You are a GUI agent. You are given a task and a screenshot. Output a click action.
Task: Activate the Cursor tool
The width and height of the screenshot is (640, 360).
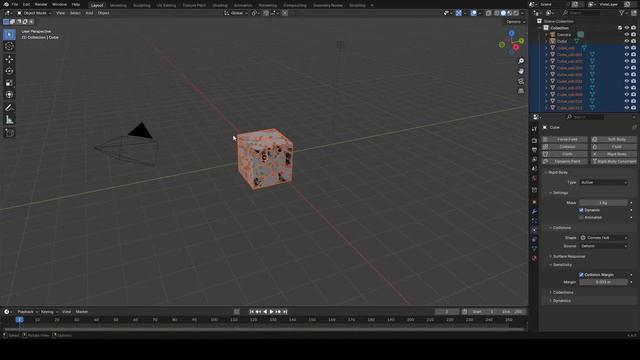(9, 47)
